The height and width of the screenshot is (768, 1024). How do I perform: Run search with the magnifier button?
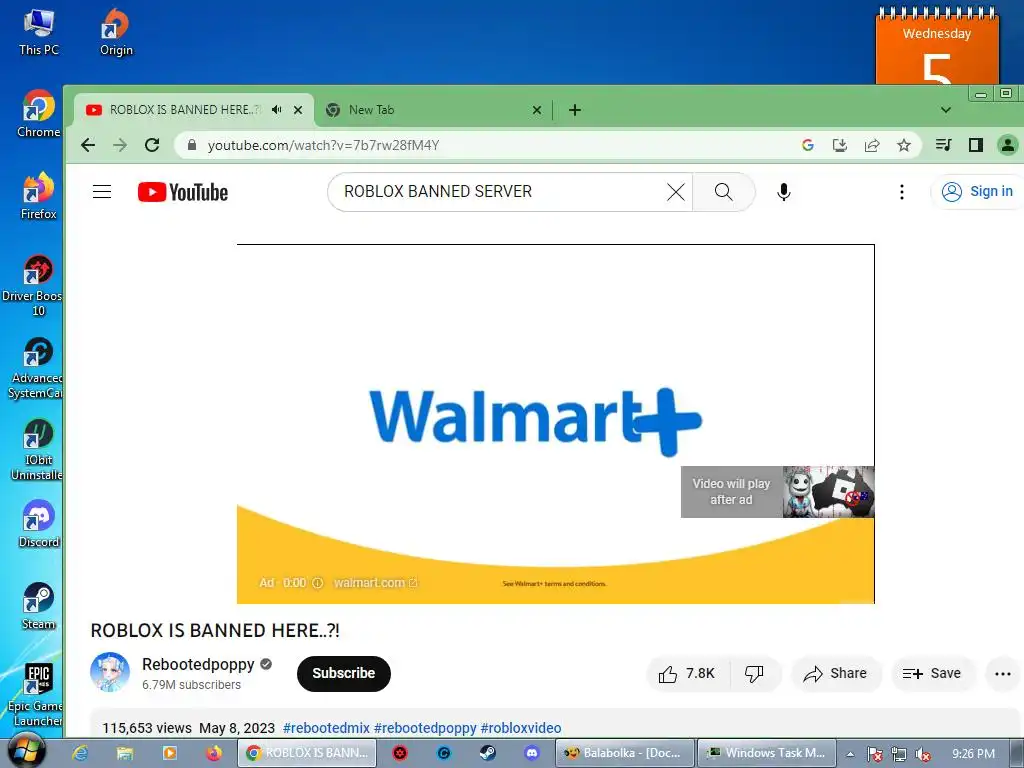[x=724, y=191]
